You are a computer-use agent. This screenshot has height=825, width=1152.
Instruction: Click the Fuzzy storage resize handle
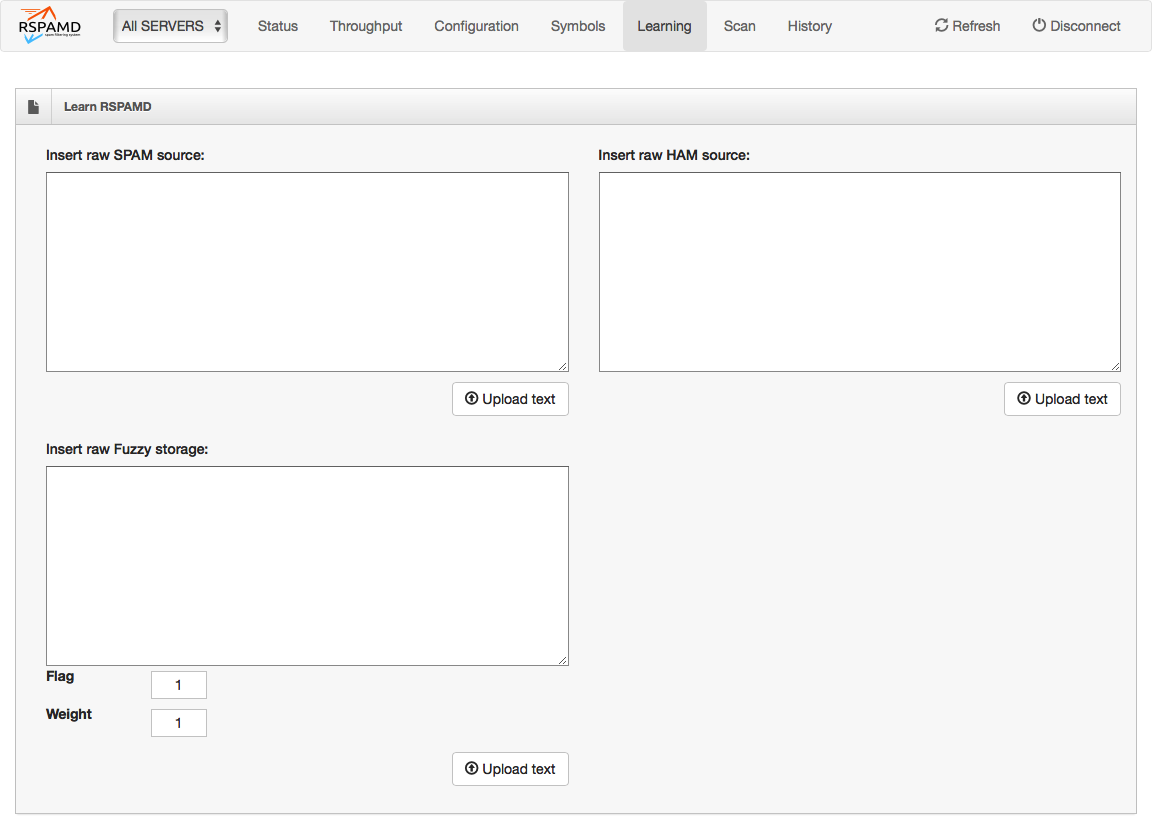click(563, 660)
